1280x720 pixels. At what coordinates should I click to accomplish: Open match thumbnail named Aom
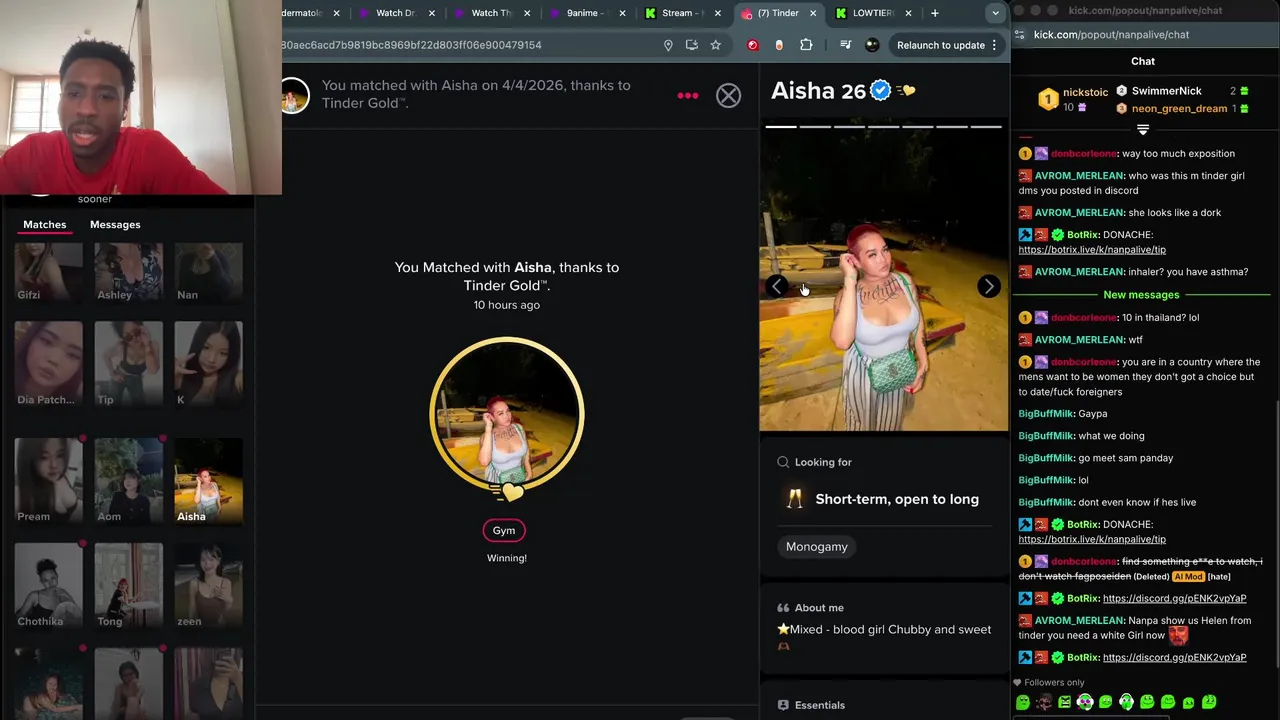tap(128, 481)
